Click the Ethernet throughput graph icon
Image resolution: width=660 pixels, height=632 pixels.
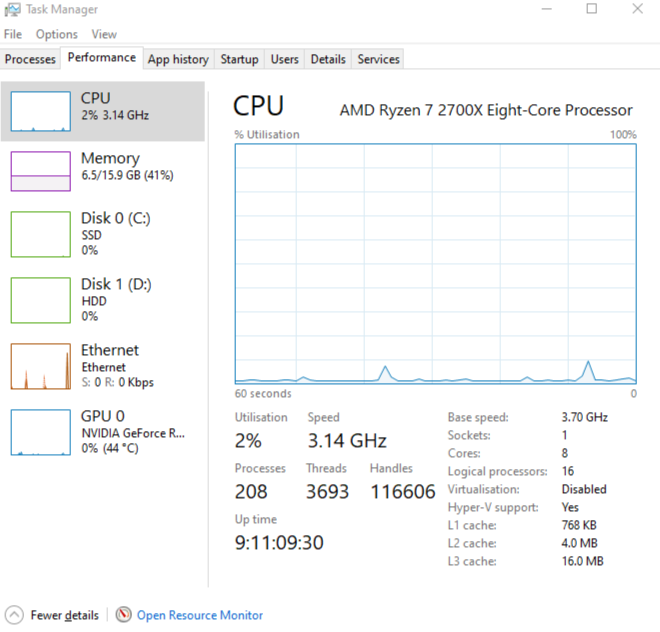coord(40,366)
